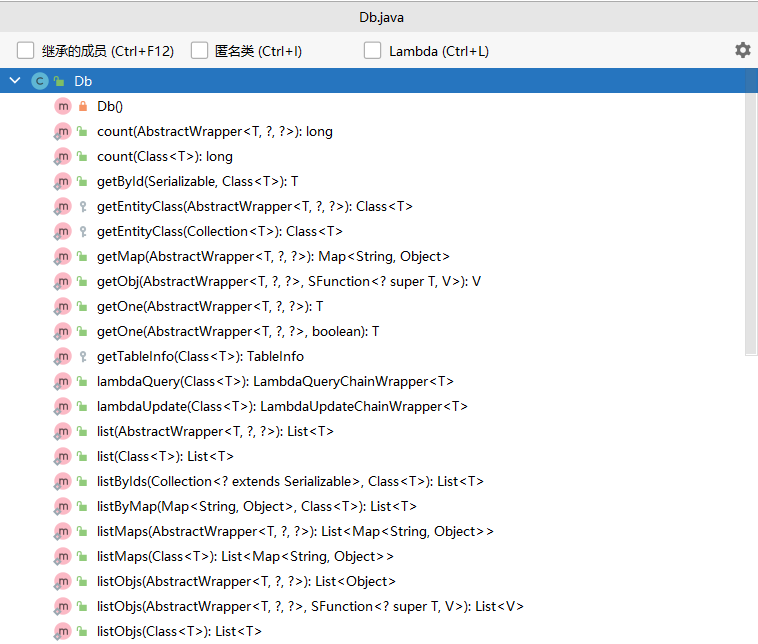This screenshot has height=644, width=758.
Task: Click the vertical scrollbar thumb
Action: coord(751,212)
